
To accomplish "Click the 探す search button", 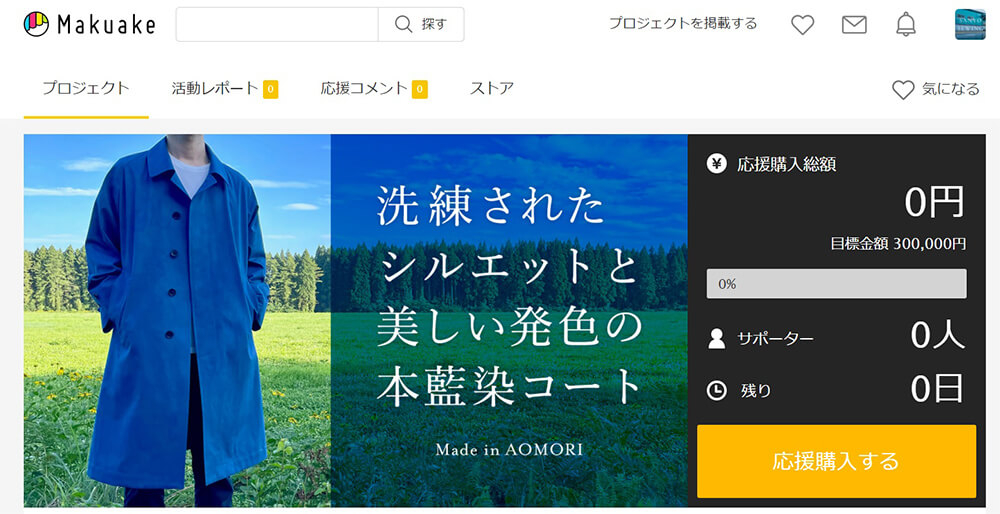I will 421,24.
